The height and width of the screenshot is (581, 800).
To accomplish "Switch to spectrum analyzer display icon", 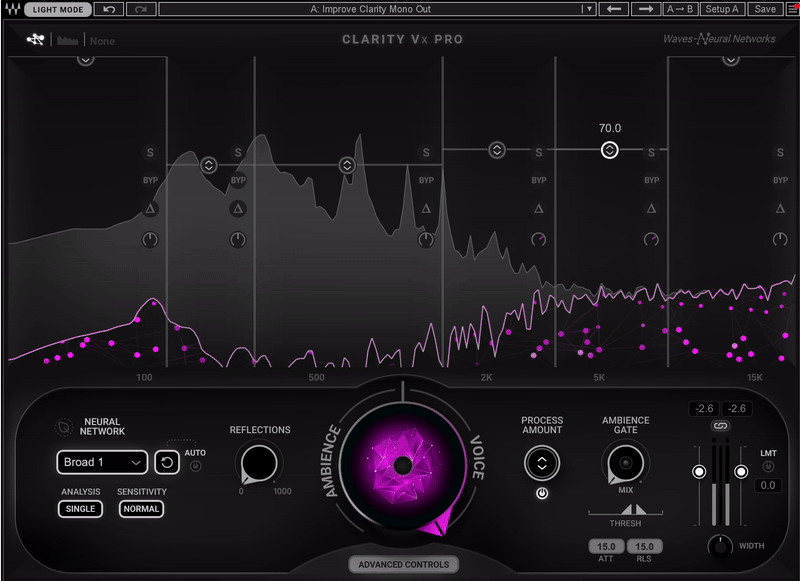I will 67,40.
